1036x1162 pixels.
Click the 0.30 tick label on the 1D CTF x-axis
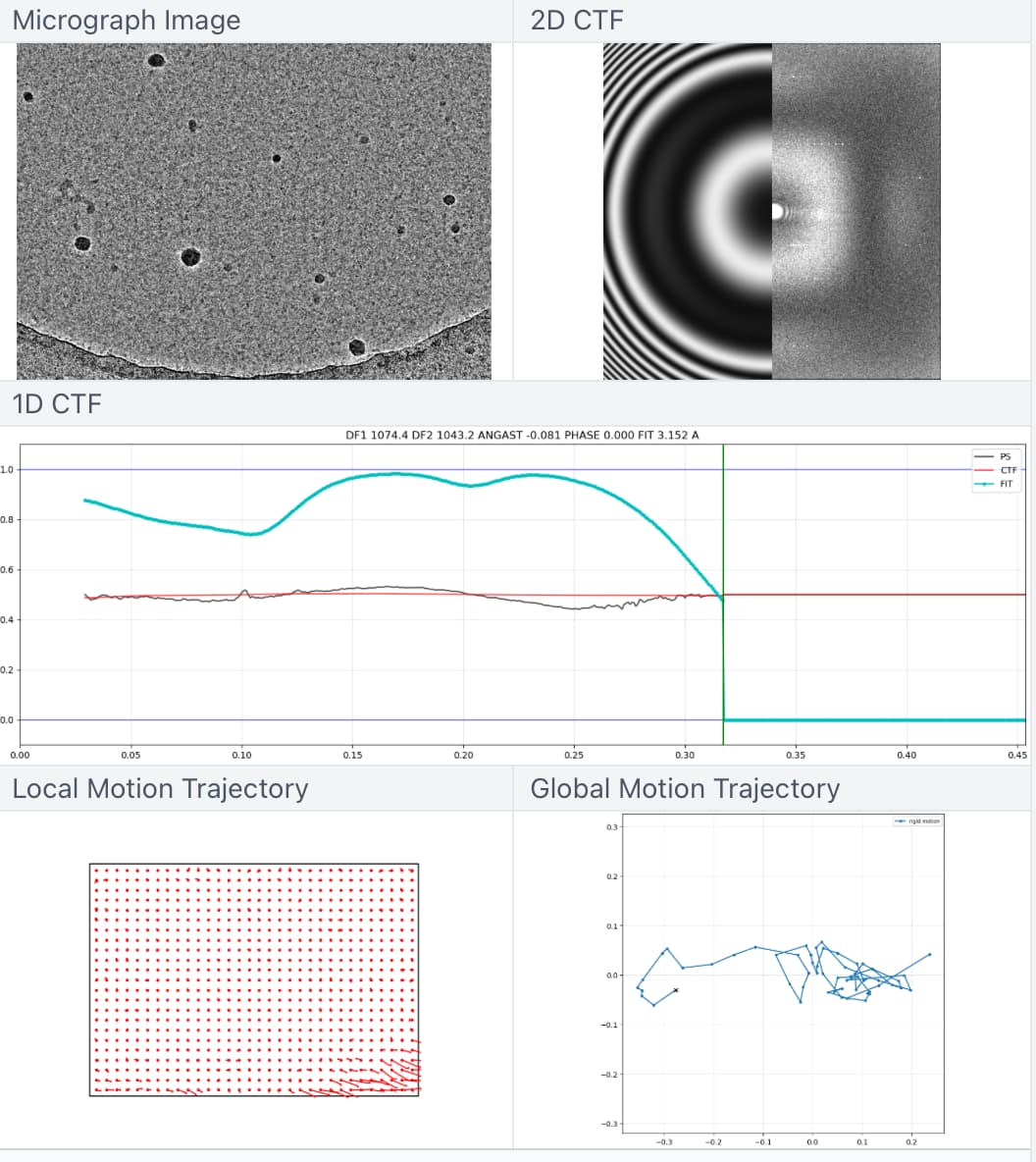[x=685, y=755]
